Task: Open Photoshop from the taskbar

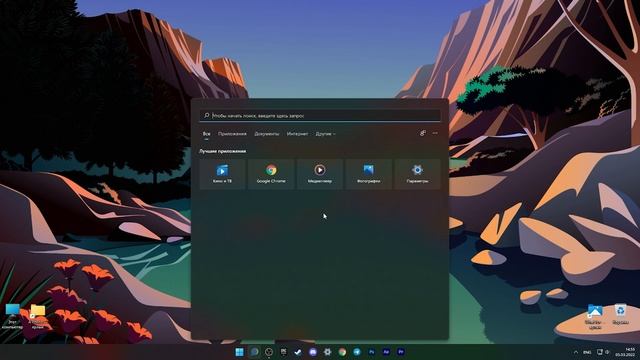Action: pos(371,352)
